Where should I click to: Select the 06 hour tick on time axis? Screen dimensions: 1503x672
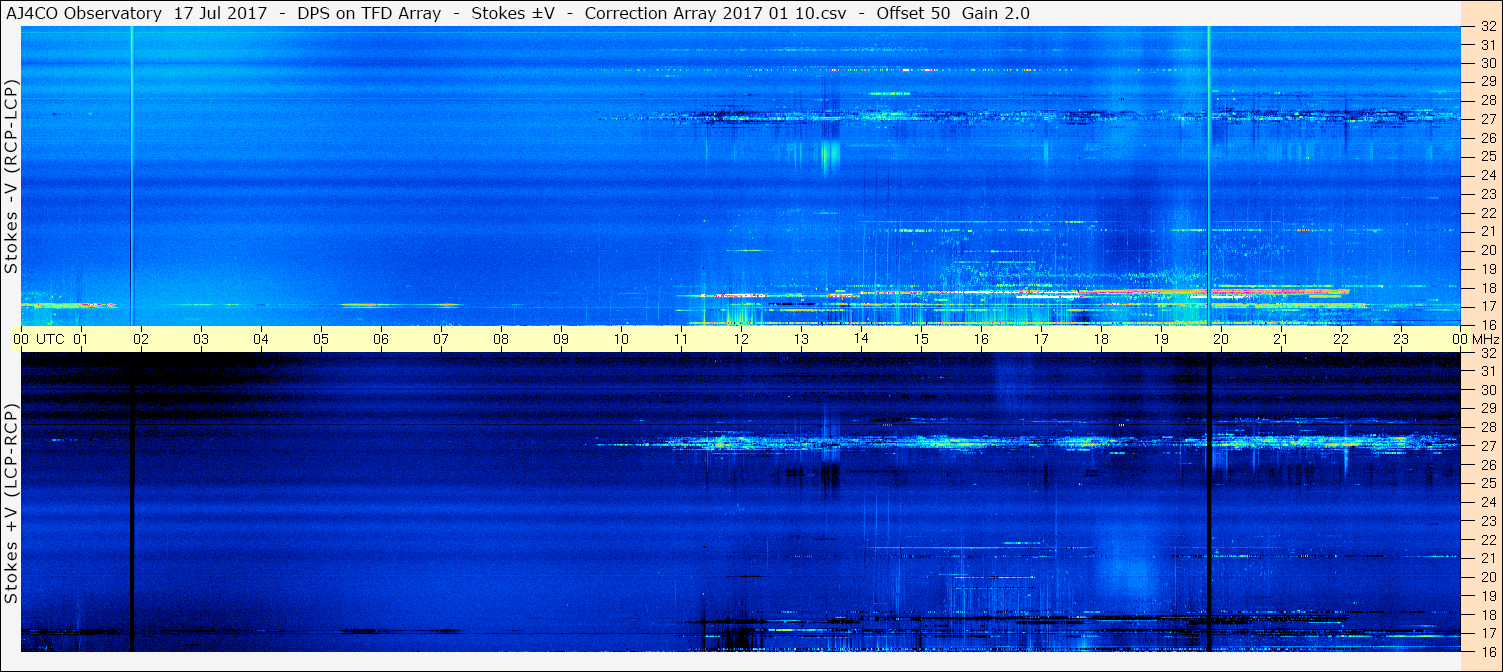pyautogui.click(x=381, y=339)
